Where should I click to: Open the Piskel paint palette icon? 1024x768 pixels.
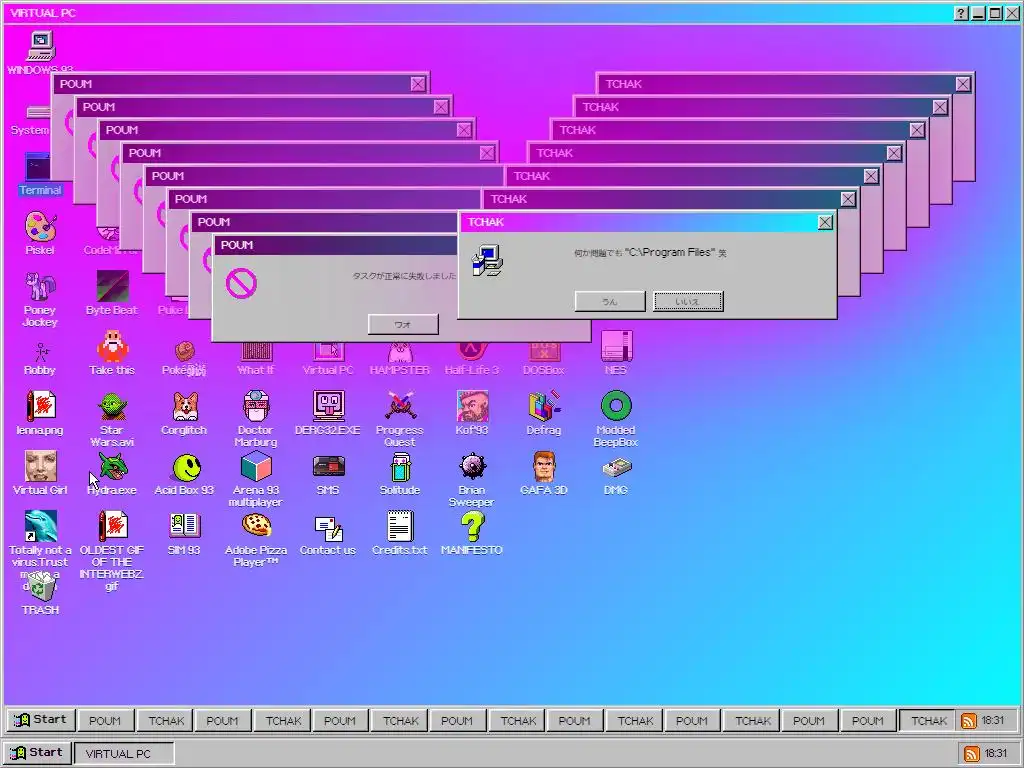pos(40,227)
